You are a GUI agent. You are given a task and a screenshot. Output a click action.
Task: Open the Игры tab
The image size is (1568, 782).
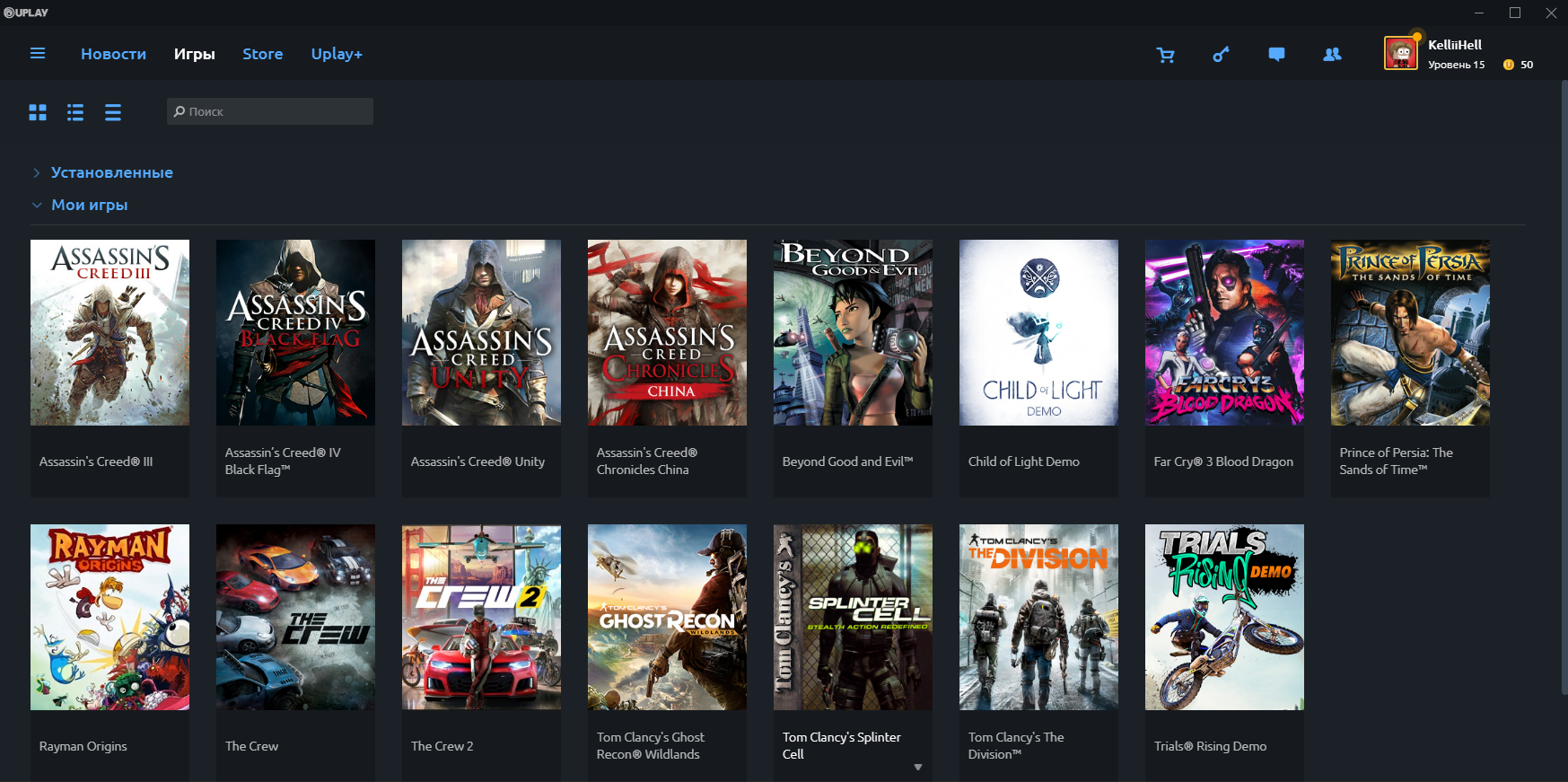click(195, 54)
